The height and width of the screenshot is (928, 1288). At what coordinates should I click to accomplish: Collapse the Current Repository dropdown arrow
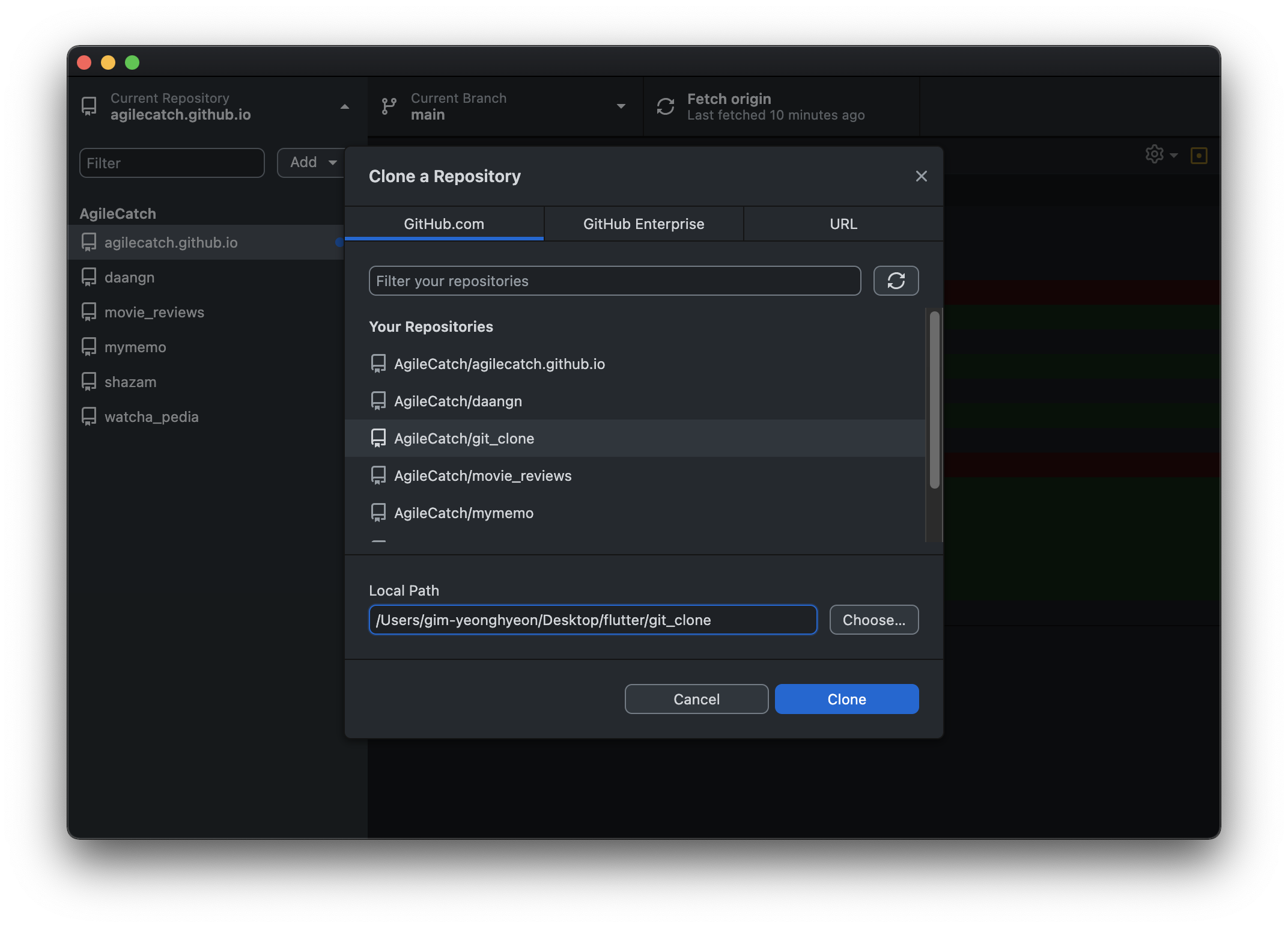(x=345, y=106)
